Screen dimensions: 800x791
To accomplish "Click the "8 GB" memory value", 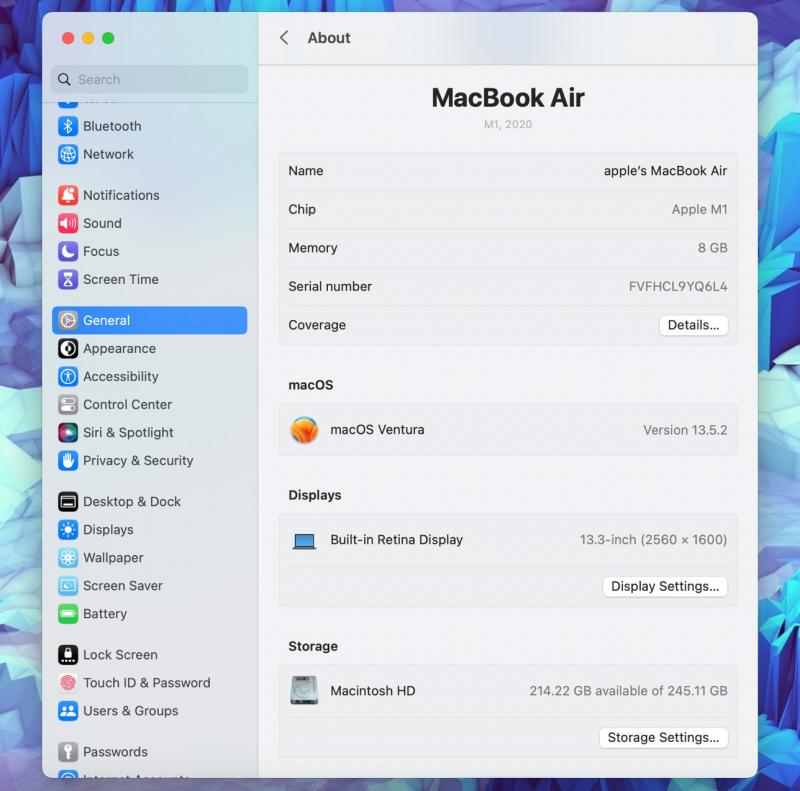I will click(712, 248).
